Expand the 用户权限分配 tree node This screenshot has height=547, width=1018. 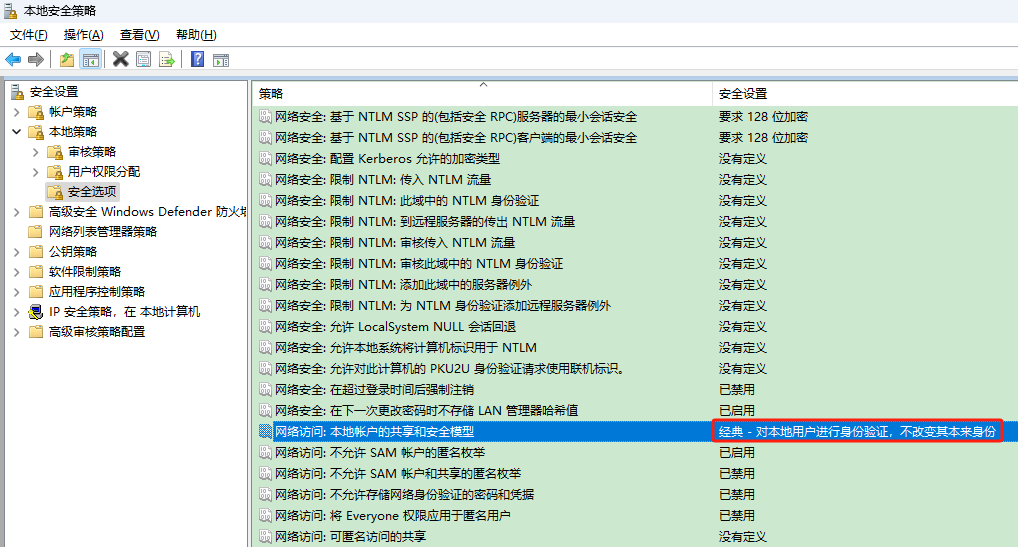36,172
